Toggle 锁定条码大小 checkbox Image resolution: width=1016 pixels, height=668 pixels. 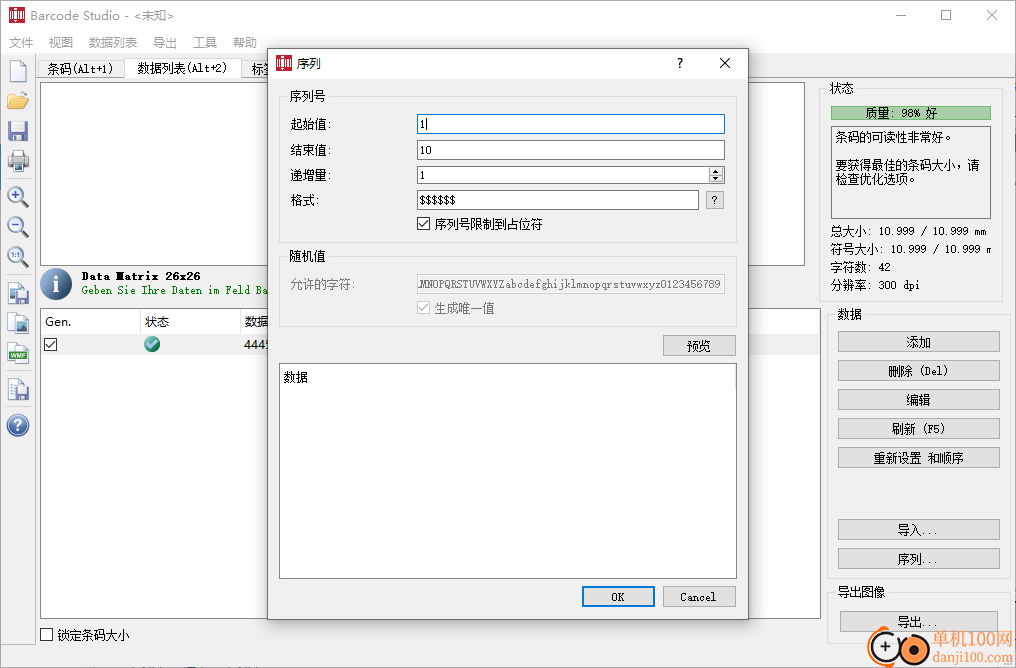click(47, 635)
